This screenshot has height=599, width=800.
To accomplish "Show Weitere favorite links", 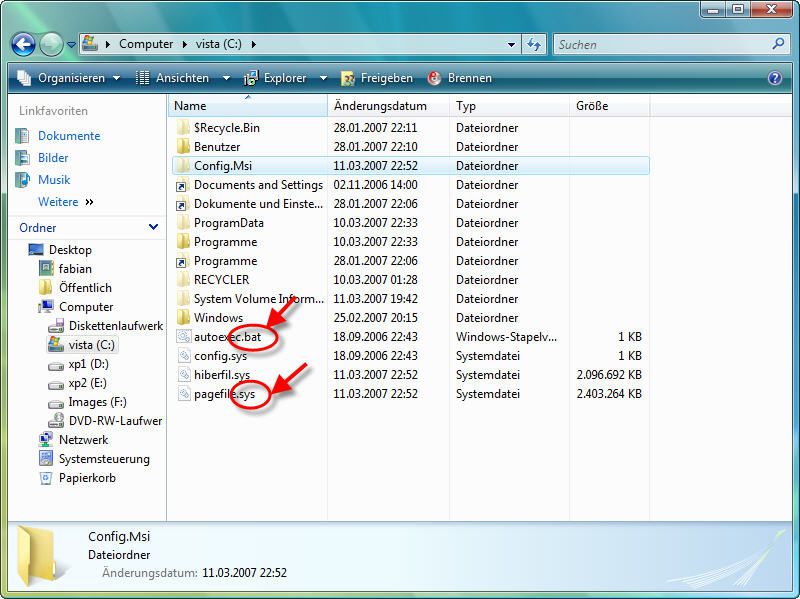I will pos(65,202).
